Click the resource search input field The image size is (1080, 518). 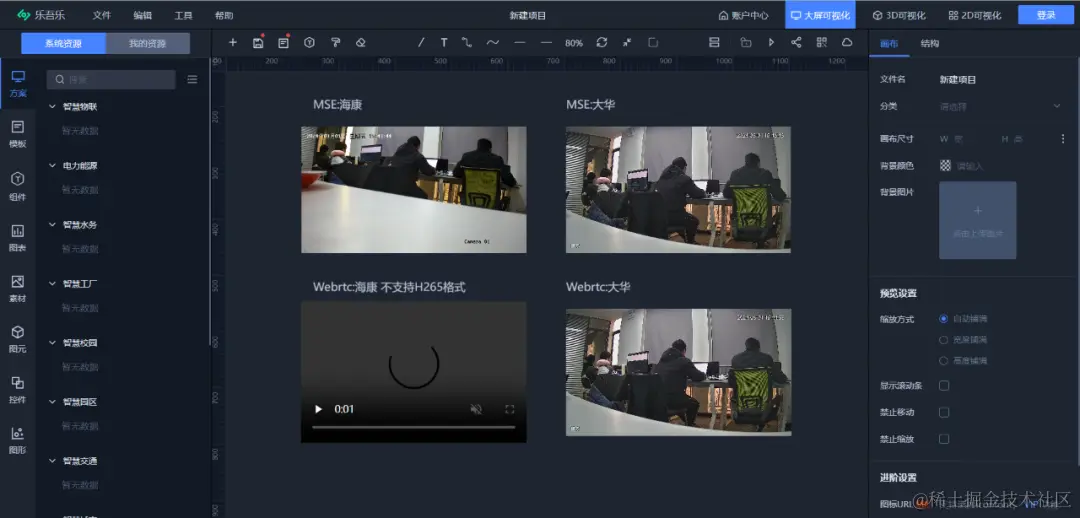[111, 80]
